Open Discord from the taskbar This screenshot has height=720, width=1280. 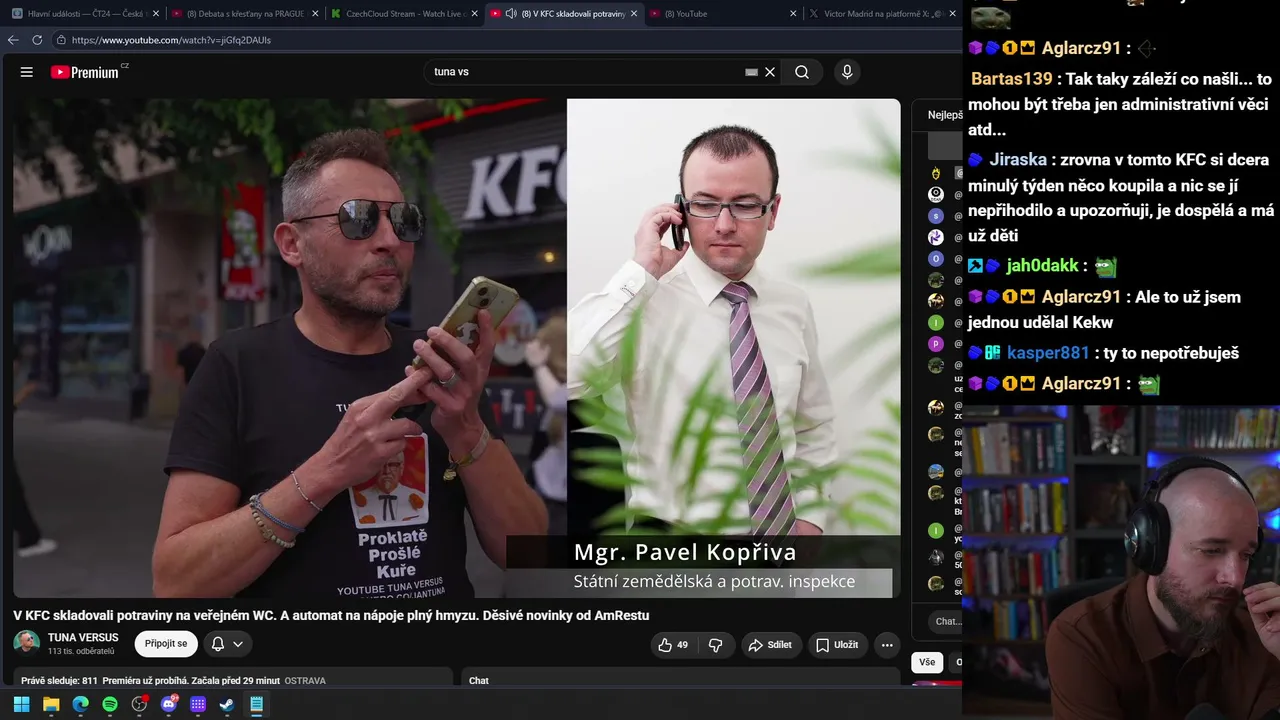tap(169, 704)
